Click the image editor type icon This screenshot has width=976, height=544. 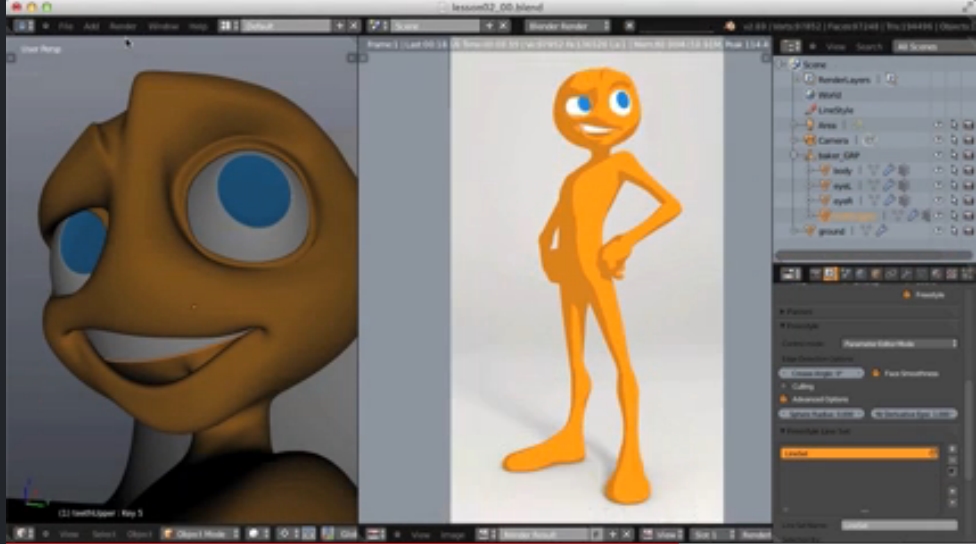376,534
